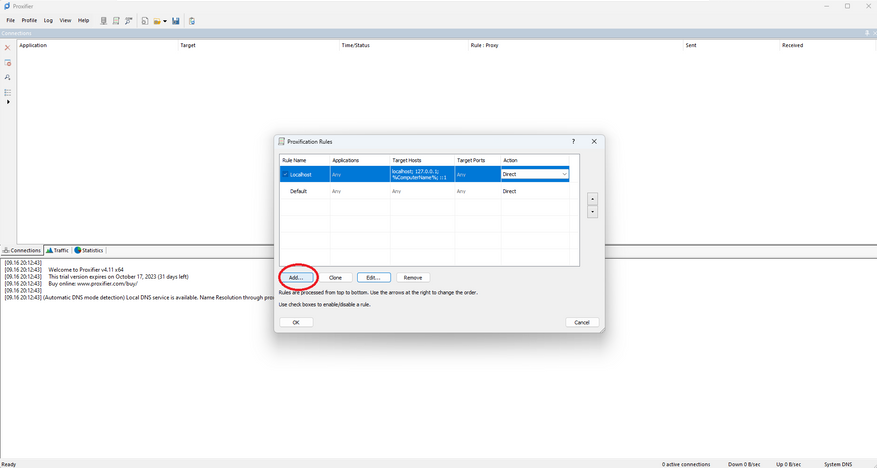The image size is (877, 468).
Task: Sort by Application column in Connections
Action: (x=97, y=45)
